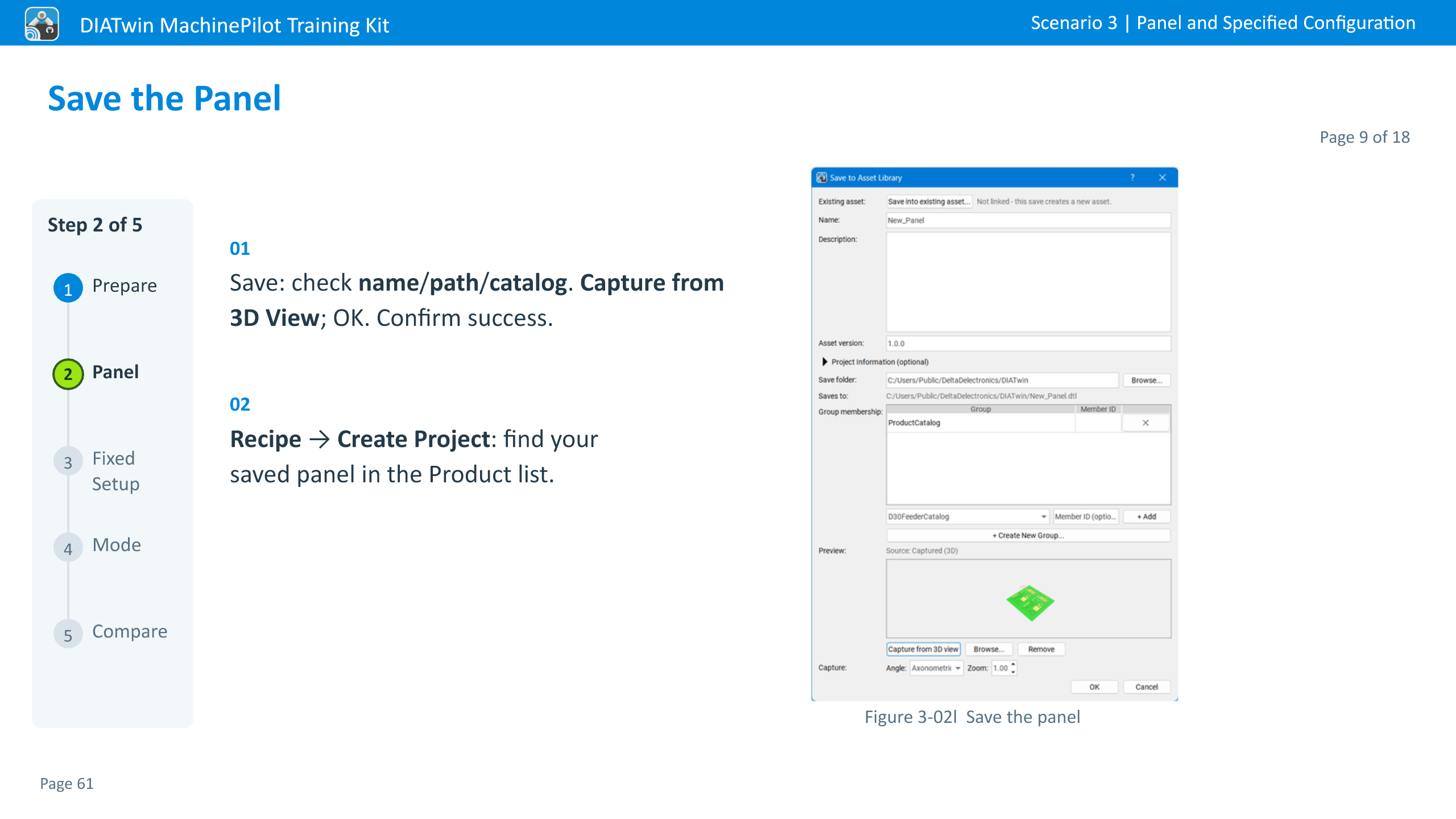Screen dimensions: 1456x819
Task: Click the Name field containing New_Panel
Action: point(1028,220)
